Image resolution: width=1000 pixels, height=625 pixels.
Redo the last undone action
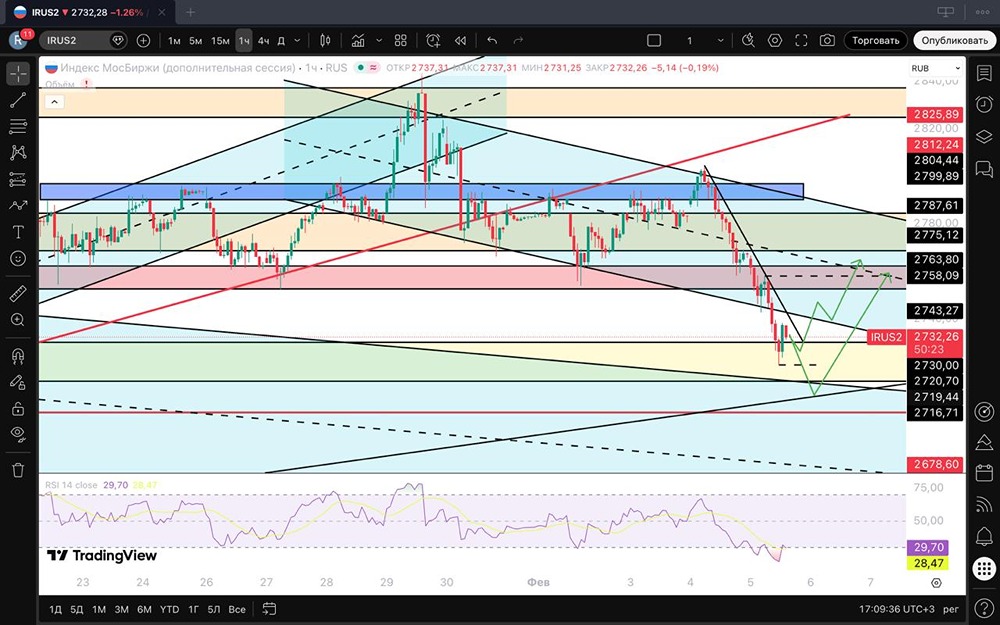(518, 40)
